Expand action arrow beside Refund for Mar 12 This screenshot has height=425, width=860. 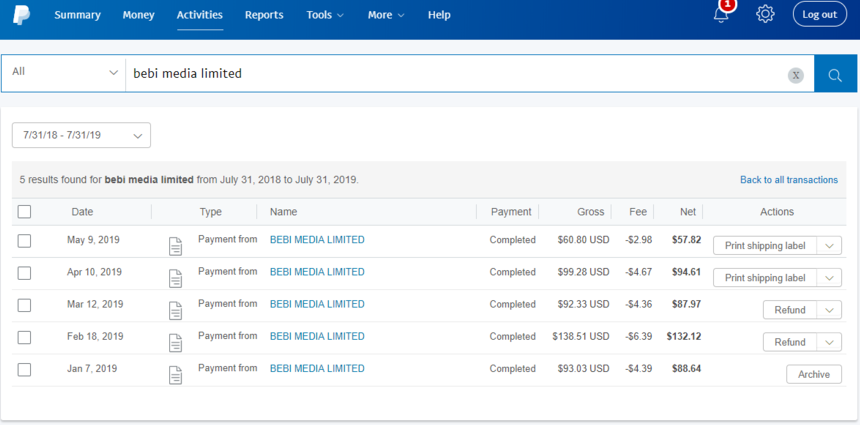coord(829,310)
